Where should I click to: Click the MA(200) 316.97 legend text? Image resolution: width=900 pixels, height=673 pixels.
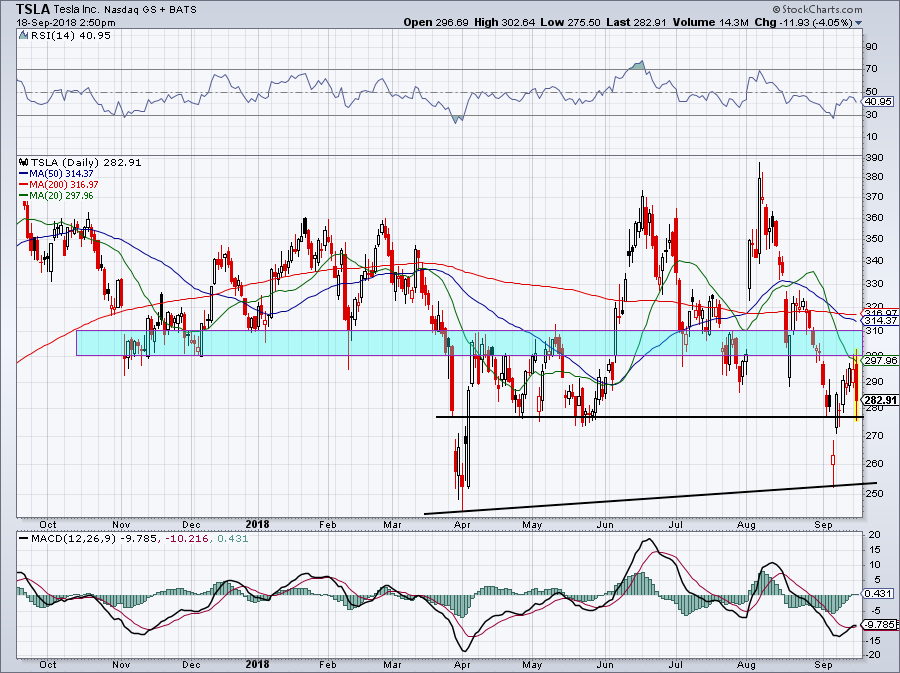tap(64, 185)
